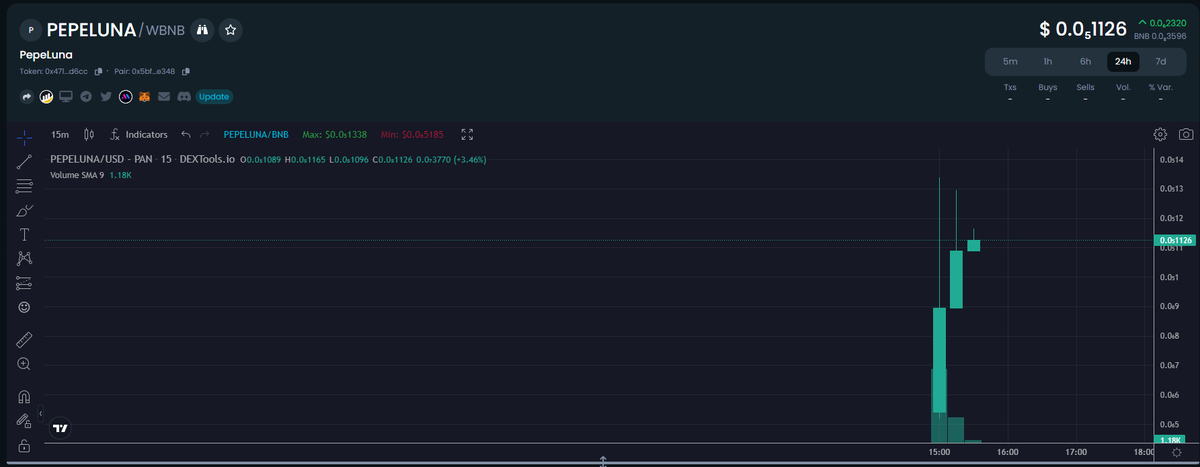Select the brush drawing tool

click(24, 211)
